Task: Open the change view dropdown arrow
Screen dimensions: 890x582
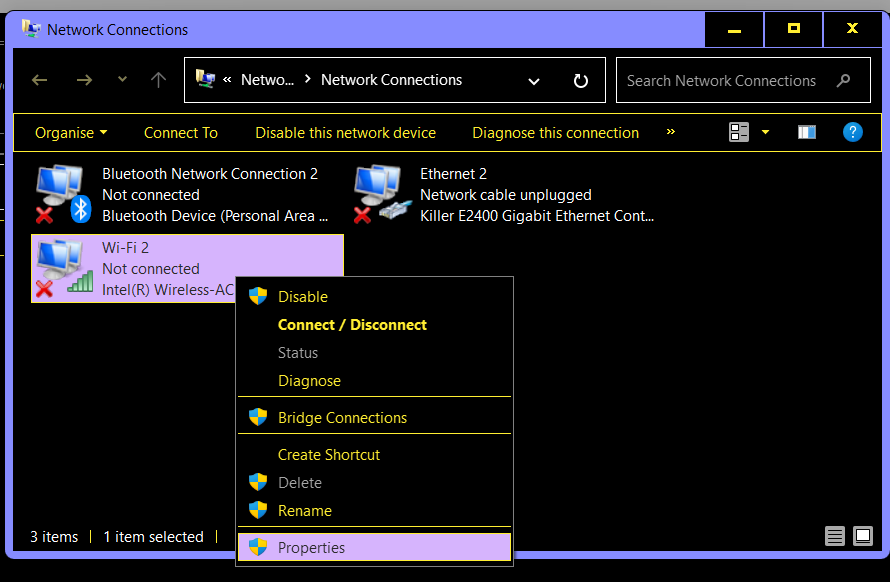Action: pyautogui.click(x=765, y=131)
